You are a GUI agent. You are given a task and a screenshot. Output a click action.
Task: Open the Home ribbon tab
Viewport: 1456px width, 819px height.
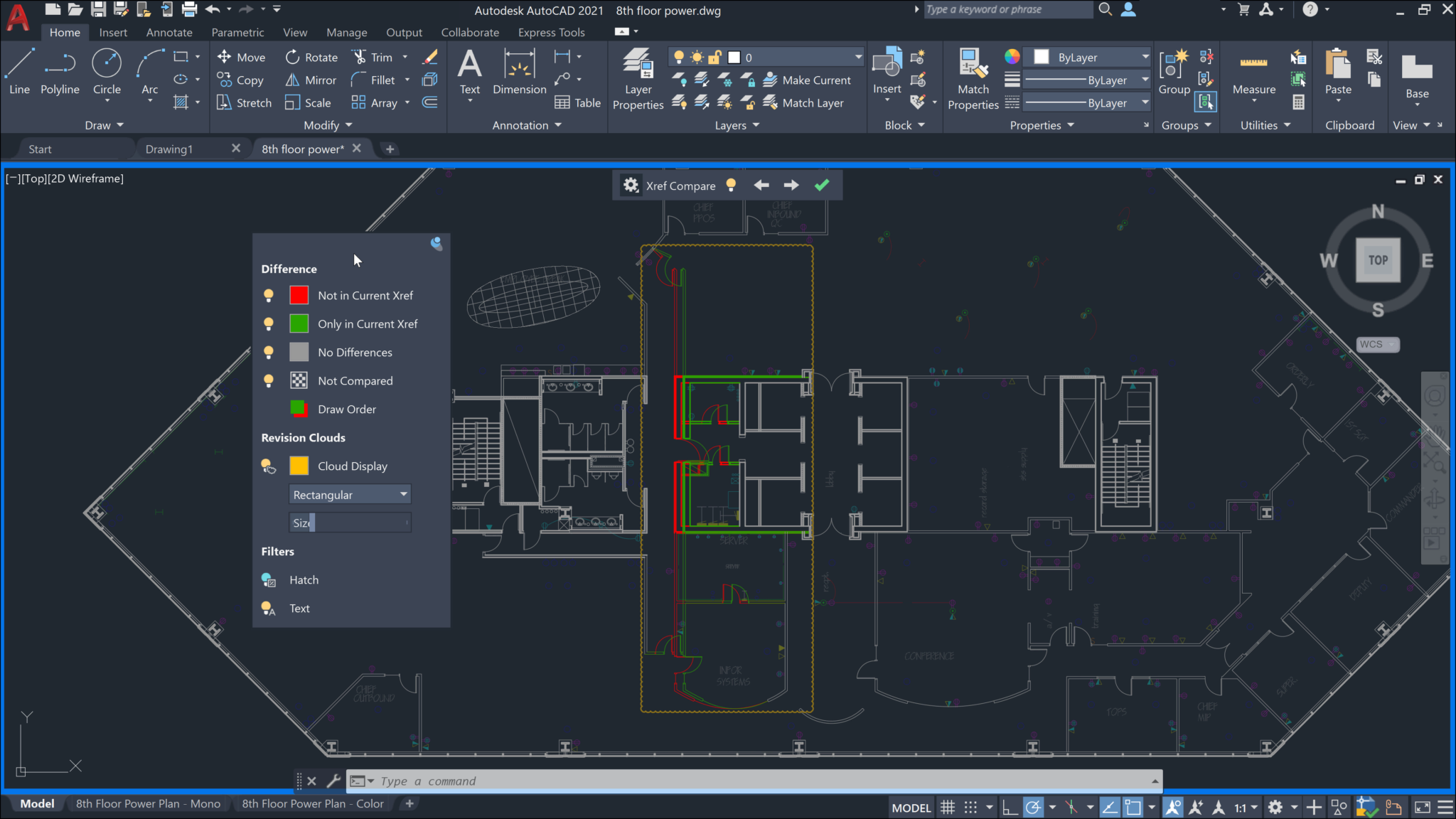[64, 32]
